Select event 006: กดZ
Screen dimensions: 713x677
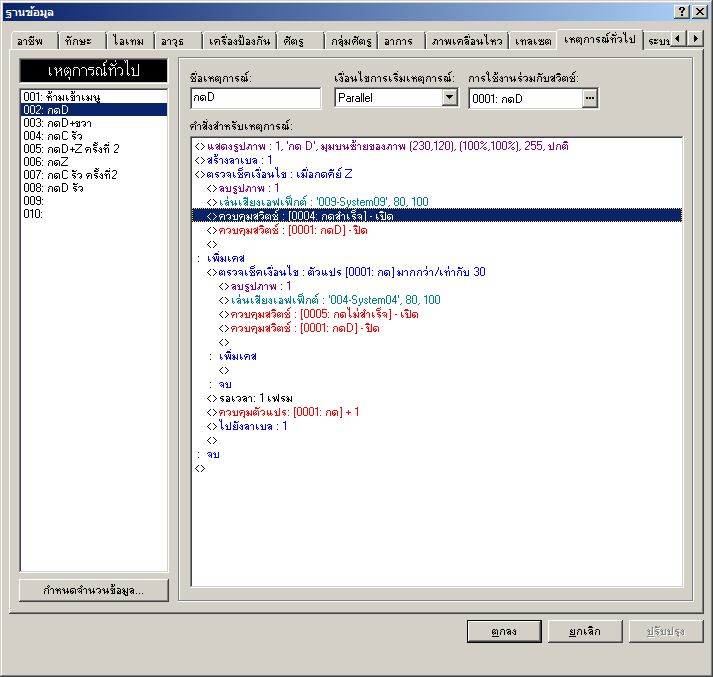coord(94,162)
